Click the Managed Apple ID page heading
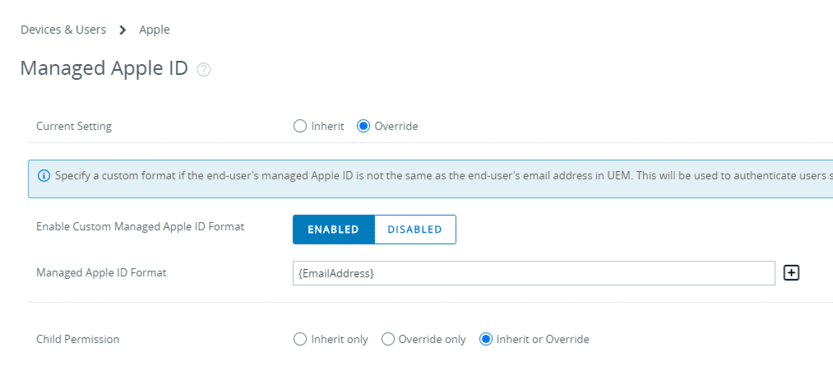 104,69
